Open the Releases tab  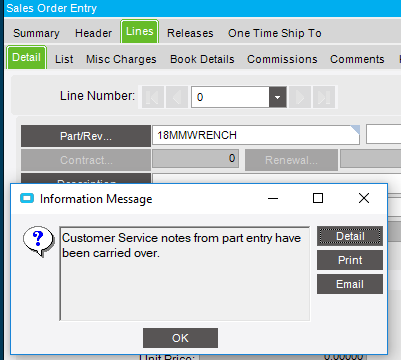[190, 33]
